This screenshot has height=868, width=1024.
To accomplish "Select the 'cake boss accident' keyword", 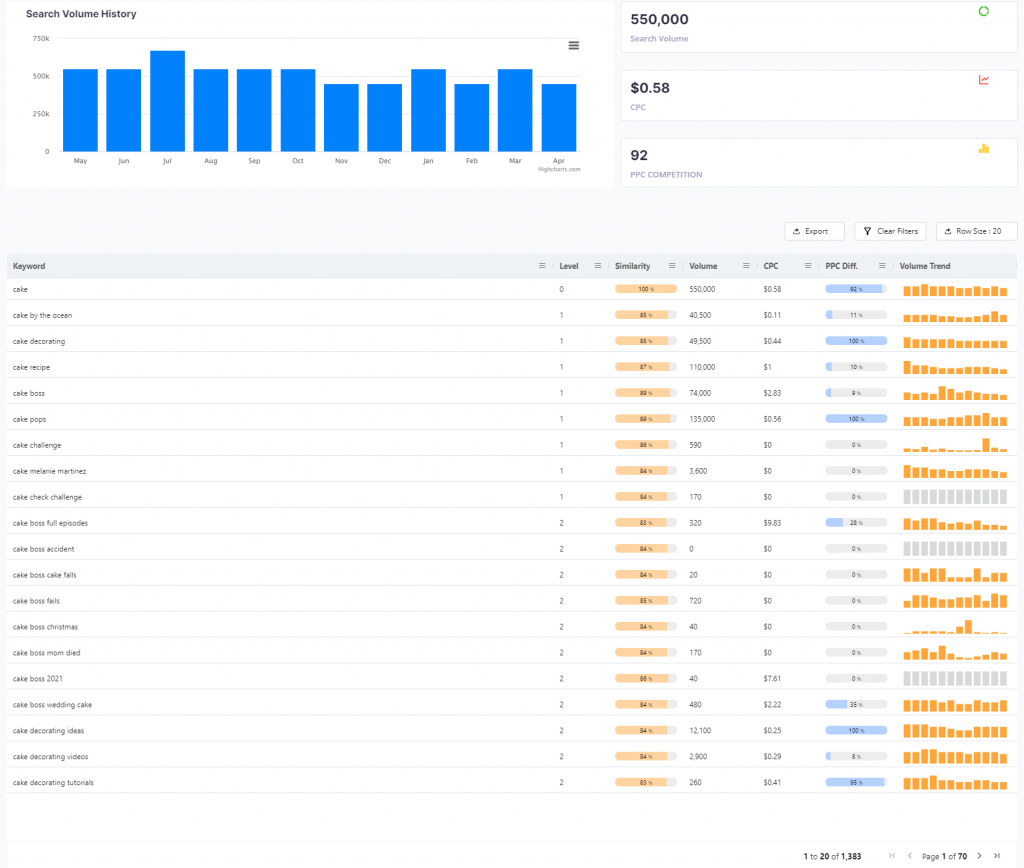I will tap(43, 549).
